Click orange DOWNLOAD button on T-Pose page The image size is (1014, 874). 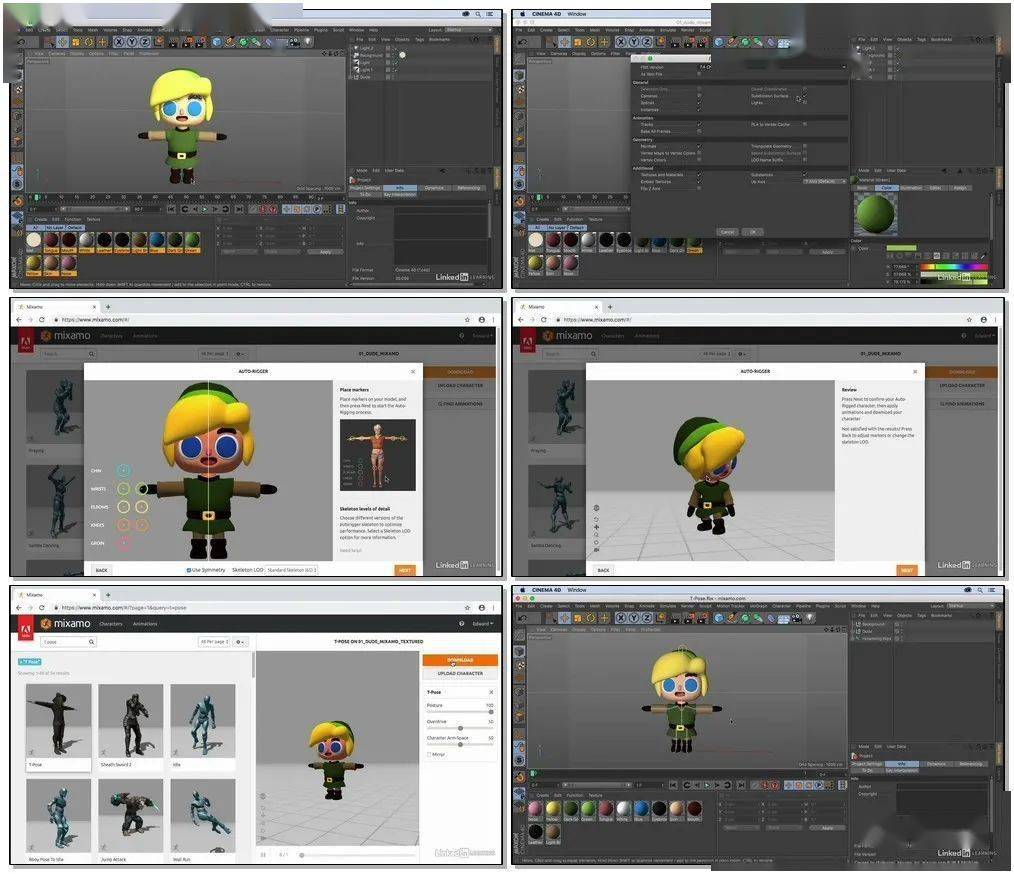(x=460, y=660)
